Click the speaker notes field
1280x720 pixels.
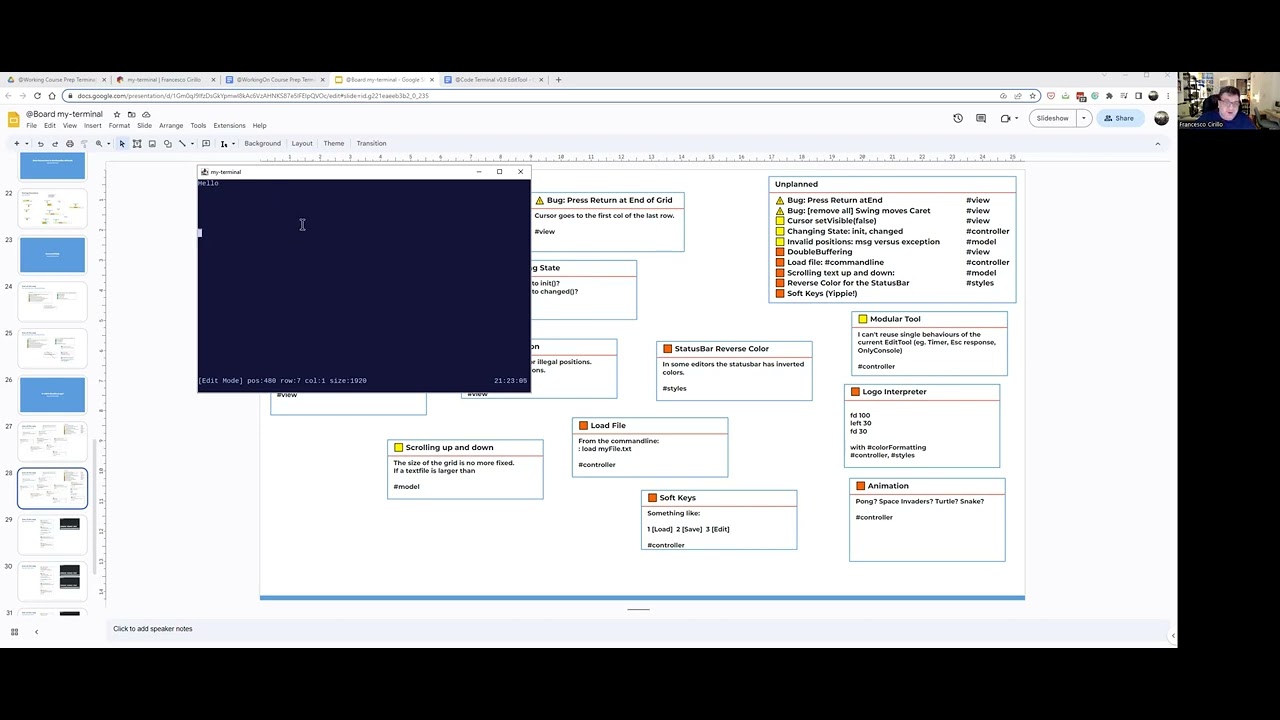click(x=640, y=629)
